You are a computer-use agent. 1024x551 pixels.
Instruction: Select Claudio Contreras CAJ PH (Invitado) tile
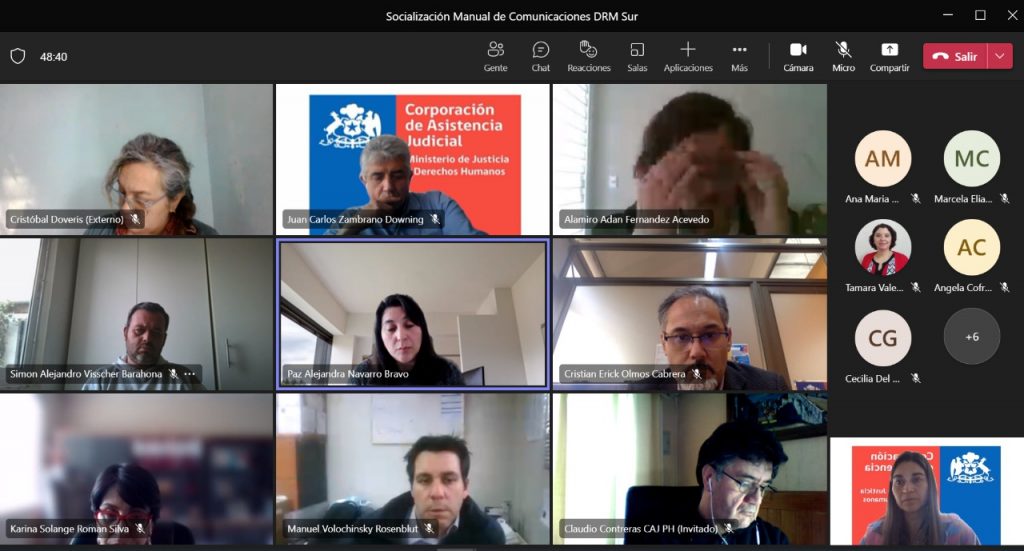690,469
